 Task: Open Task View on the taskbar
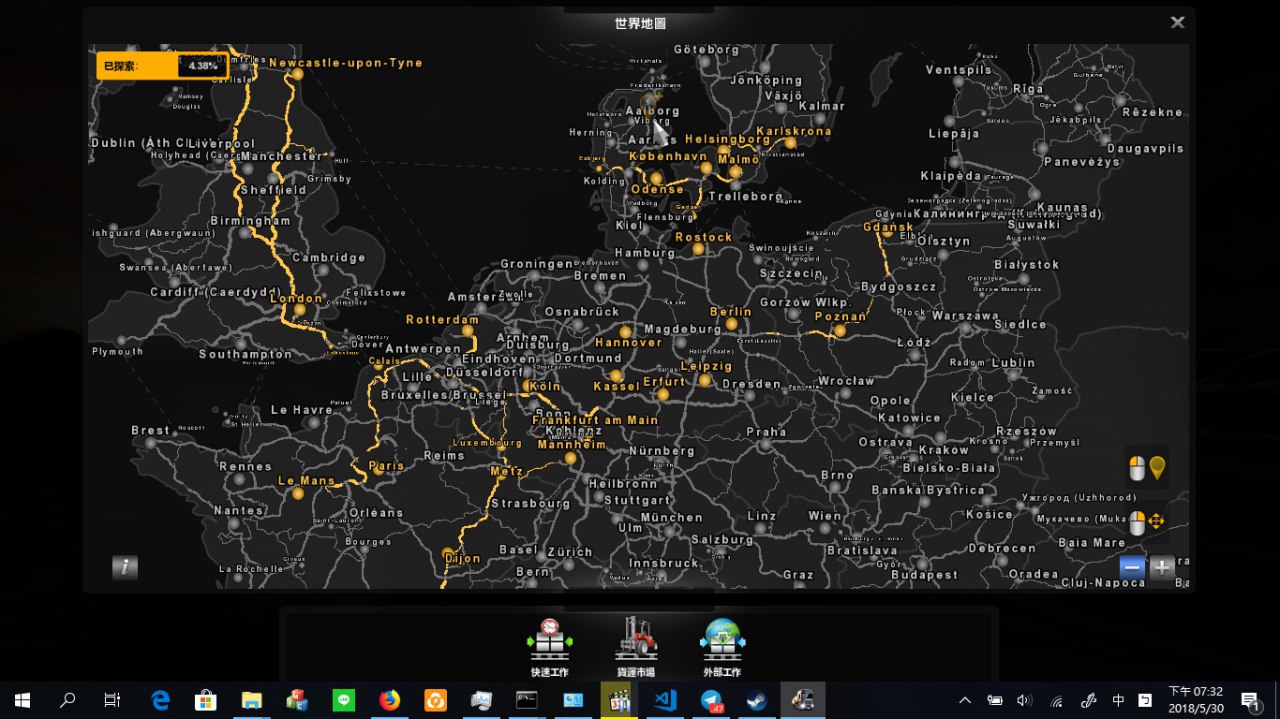112,700
